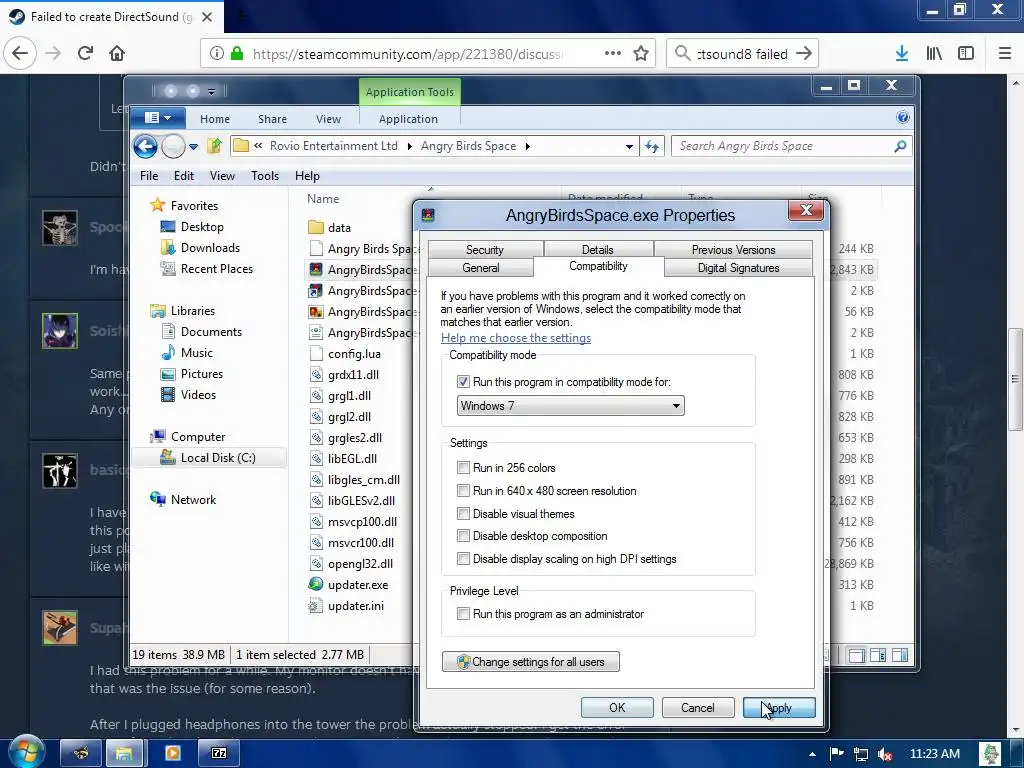Open Action Center flag tray icon

(x=837, y=754)
